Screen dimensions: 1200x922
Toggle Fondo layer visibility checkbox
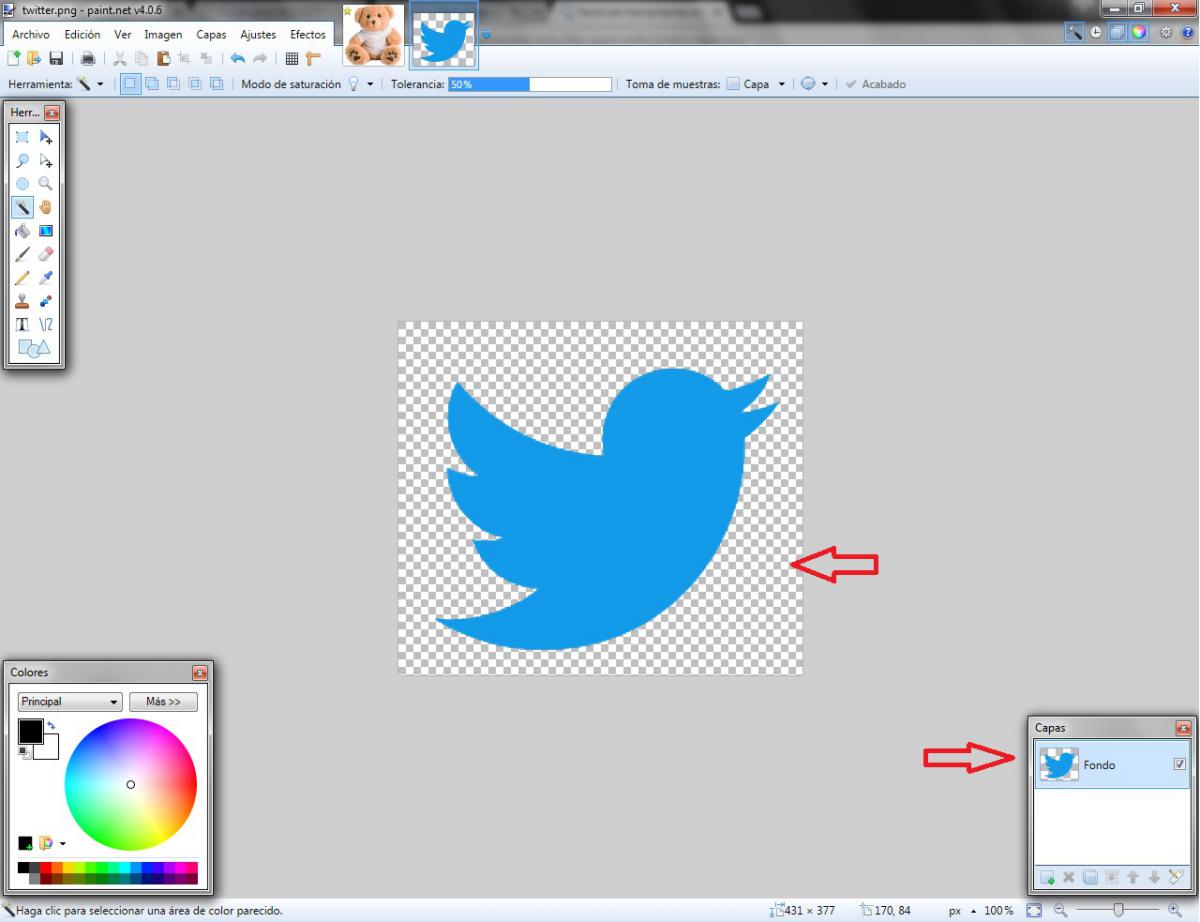(1179, 764)
